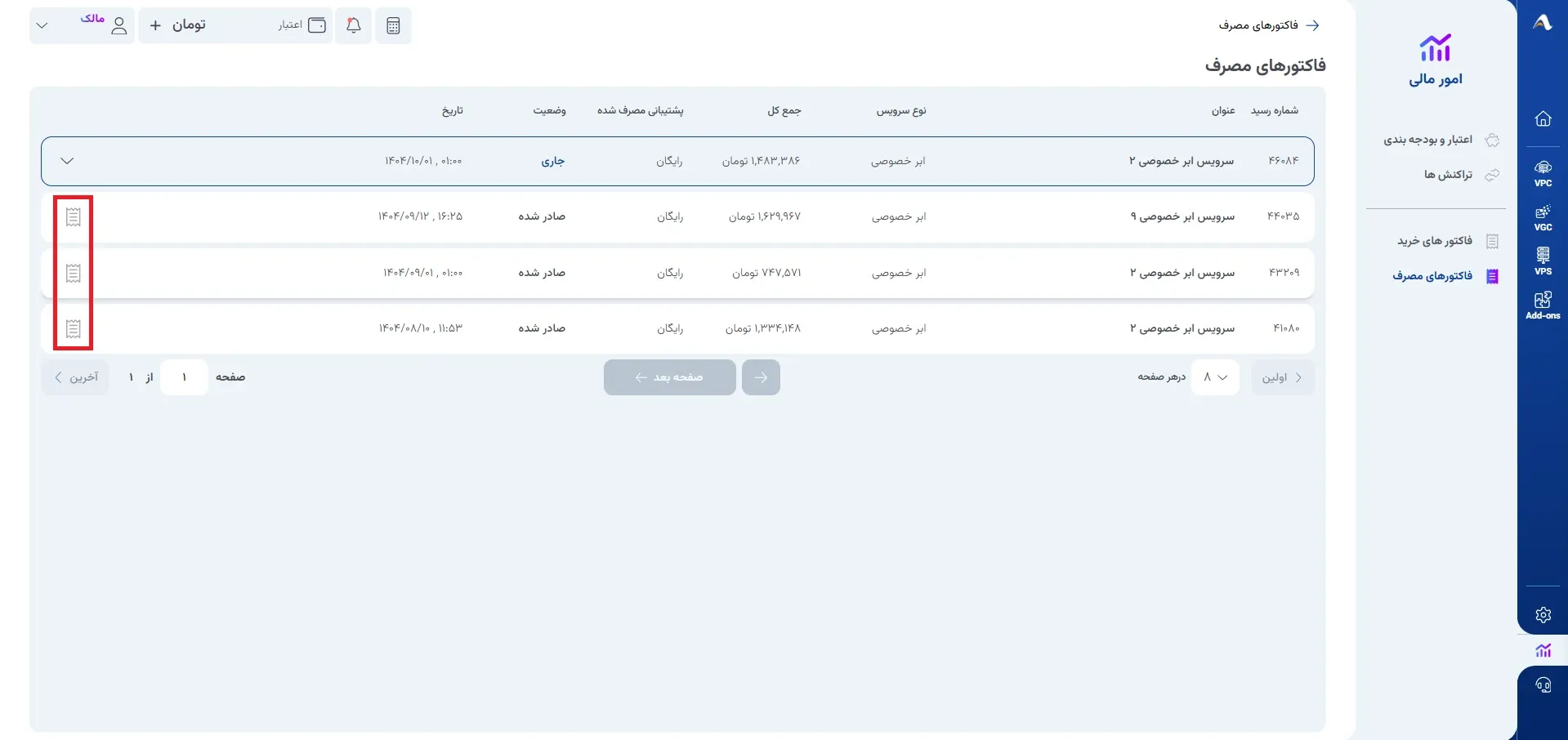View invoice document for receipt ۴۳۲۰۹

click(x=74, y=273)
